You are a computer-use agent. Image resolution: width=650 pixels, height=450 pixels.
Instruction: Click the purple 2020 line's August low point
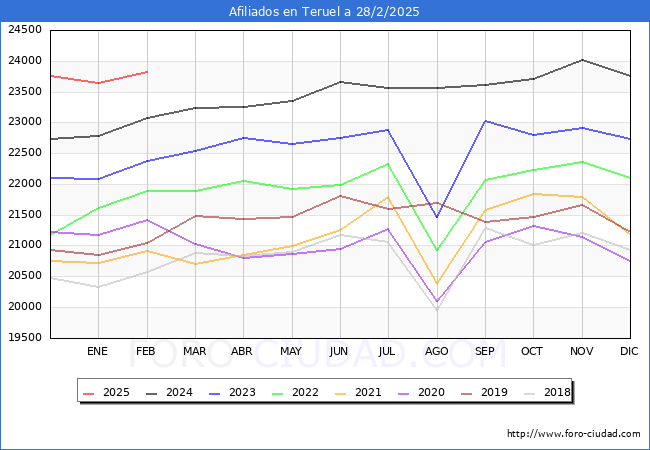(x=437, y=301)
